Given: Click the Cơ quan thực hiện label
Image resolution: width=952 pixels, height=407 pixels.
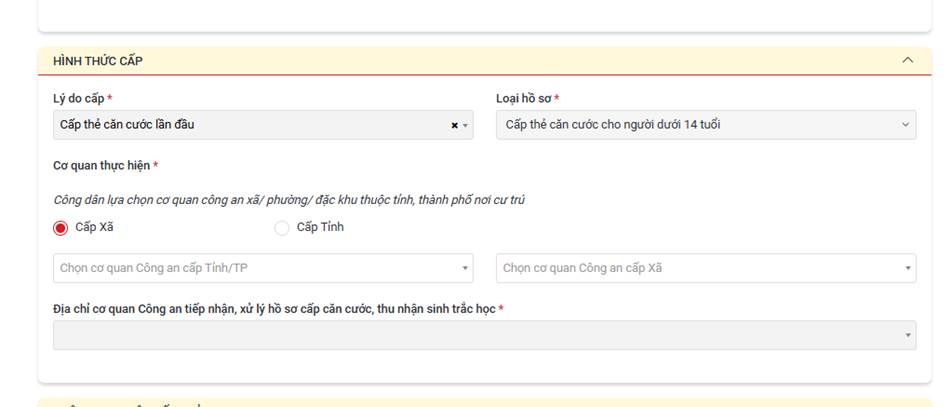Looking at the screenshot, I should click(101, 165).
